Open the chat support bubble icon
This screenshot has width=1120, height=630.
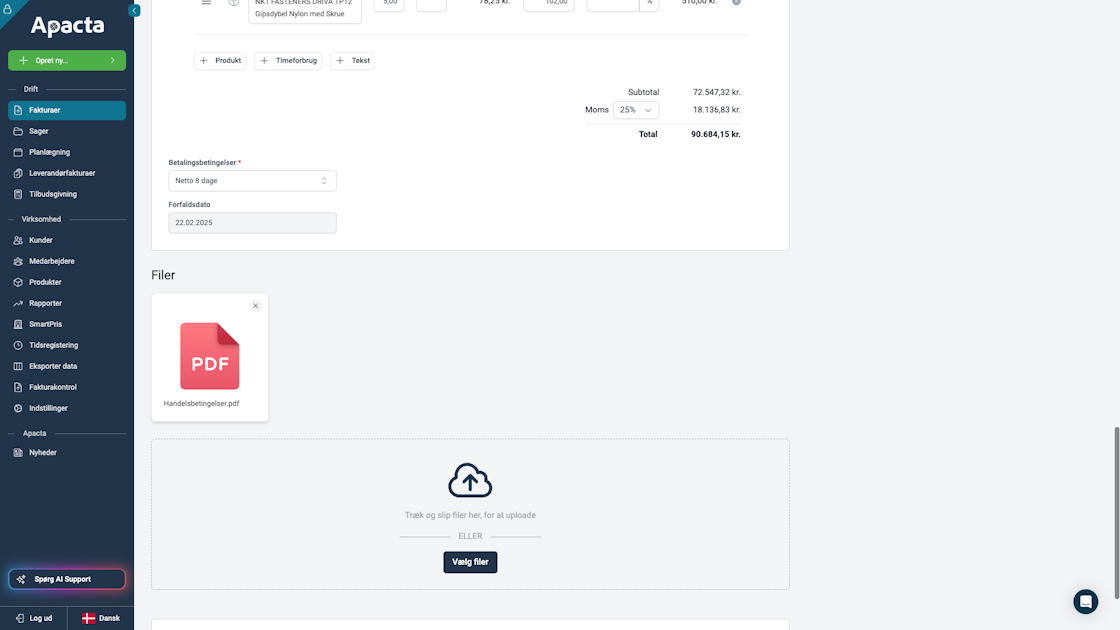(x=1085, y=601)
